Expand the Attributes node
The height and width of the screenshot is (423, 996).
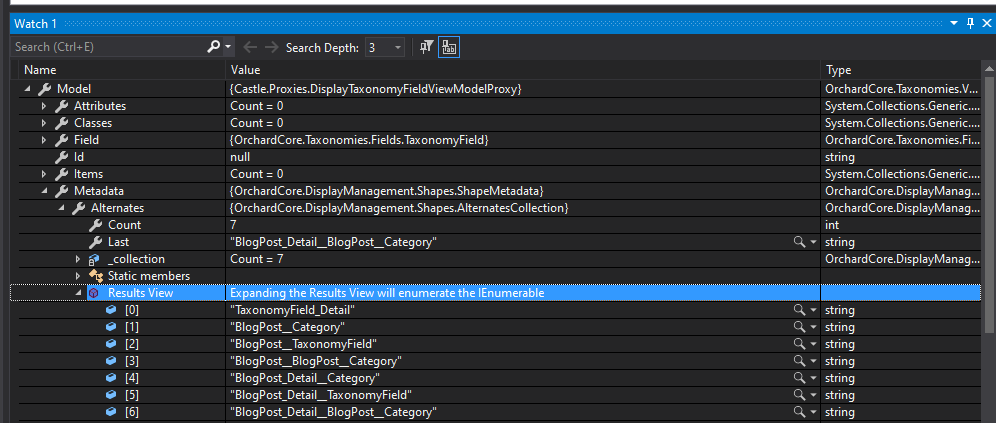click(44, 106)
